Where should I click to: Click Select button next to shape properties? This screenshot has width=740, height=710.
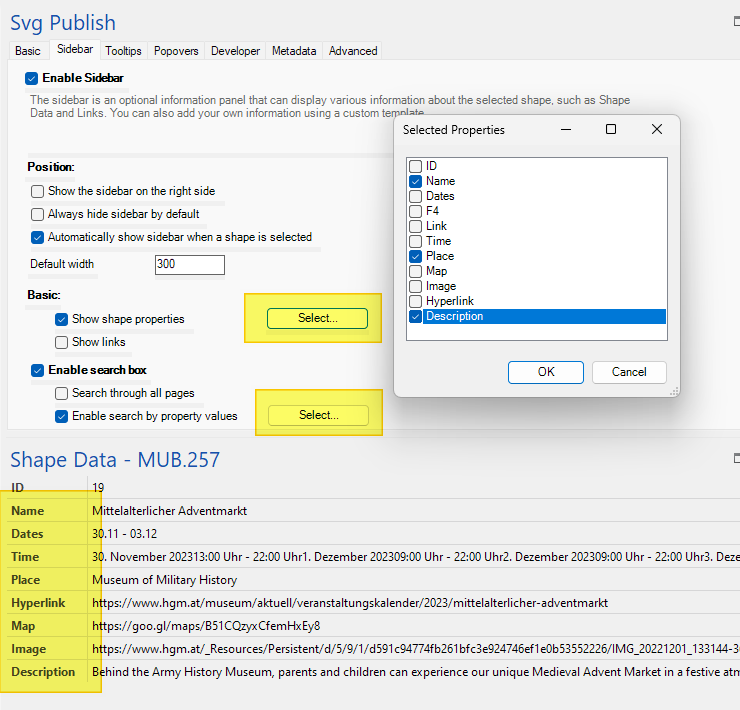[x=317, y=318]
